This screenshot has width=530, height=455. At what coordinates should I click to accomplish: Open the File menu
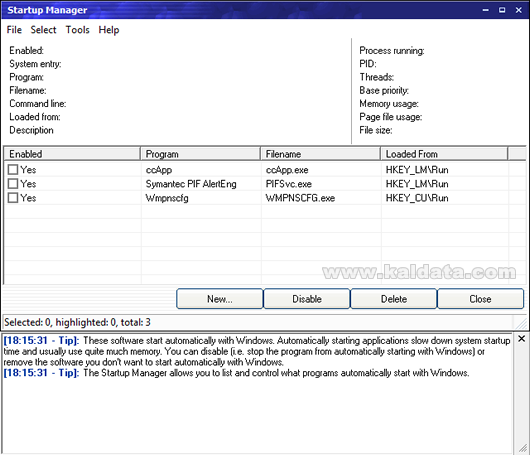tap(14, 30)
